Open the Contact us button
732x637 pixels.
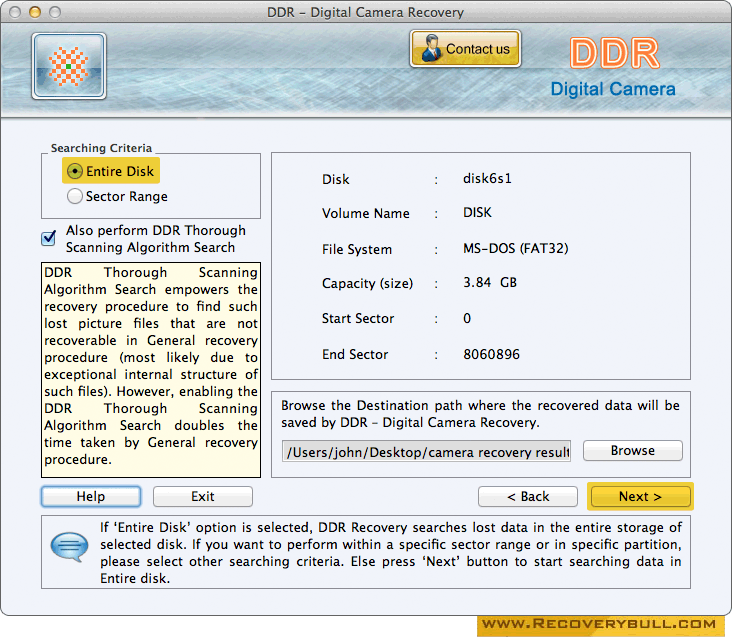coord(465,49)
